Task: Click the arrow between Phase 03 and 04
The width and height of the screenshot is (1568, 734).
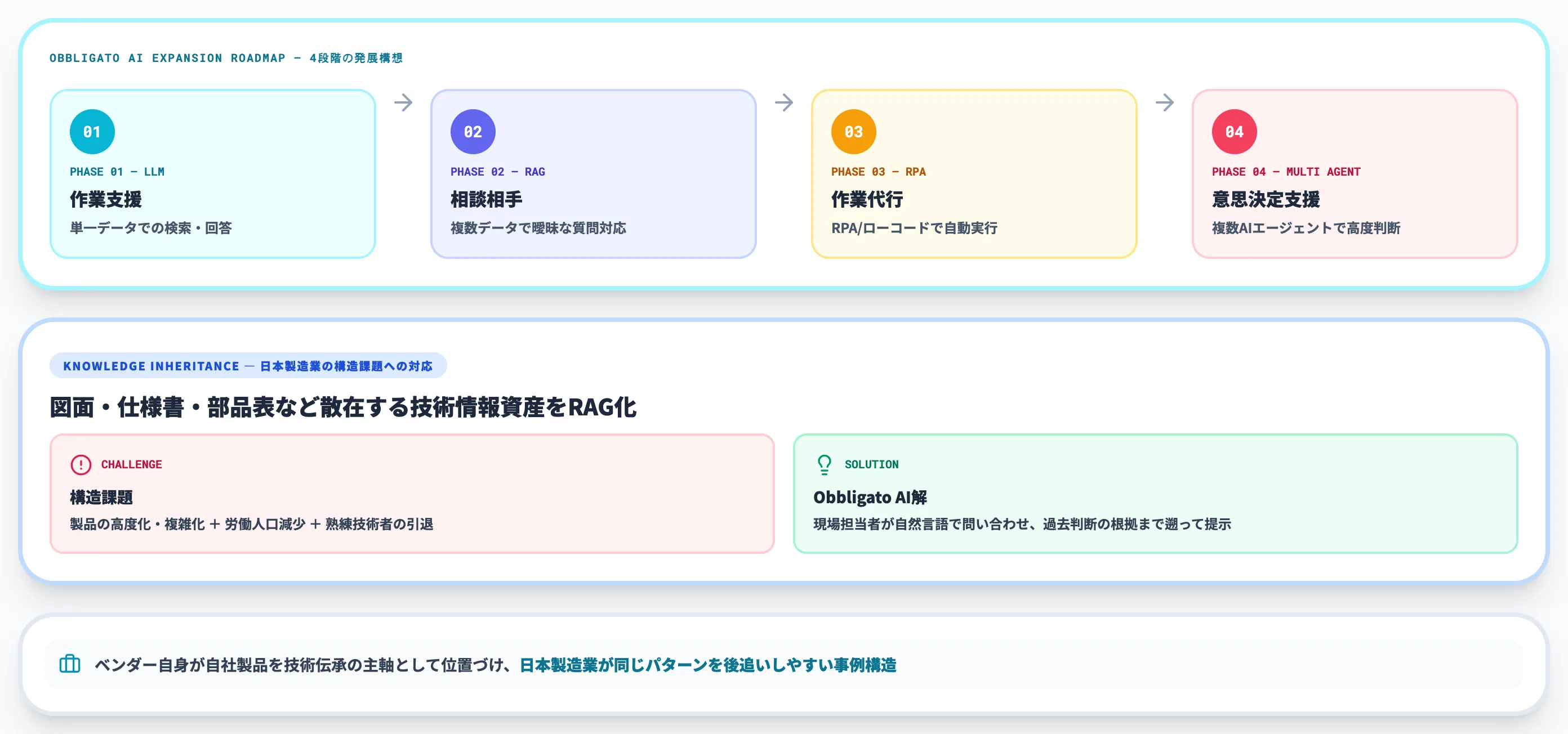Action: (1164, 102)
